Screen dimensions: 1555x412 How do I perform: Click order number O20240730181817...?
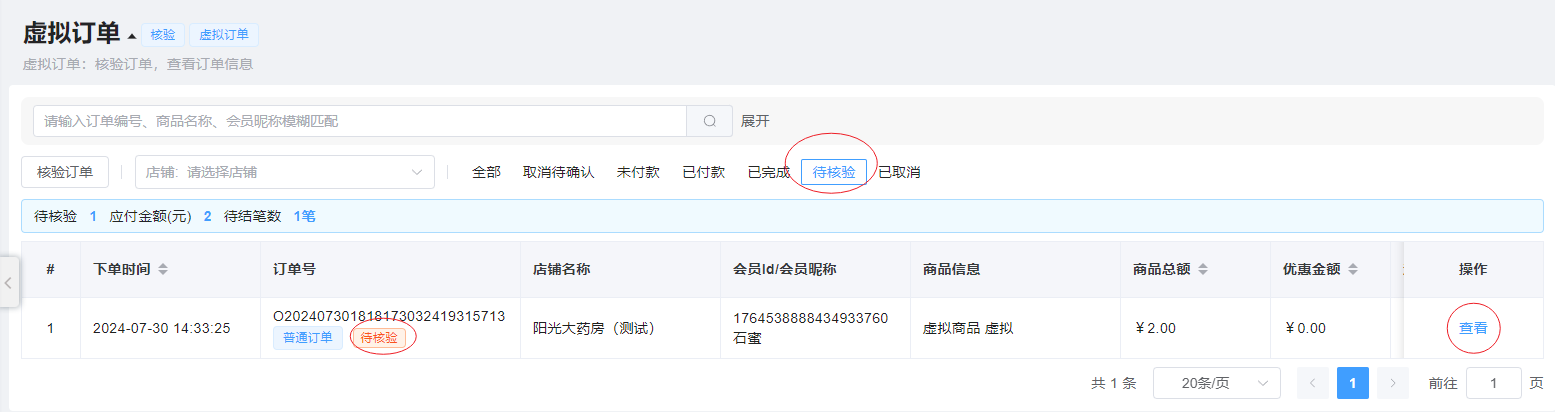pyautogui.click(x=389, y=316)
